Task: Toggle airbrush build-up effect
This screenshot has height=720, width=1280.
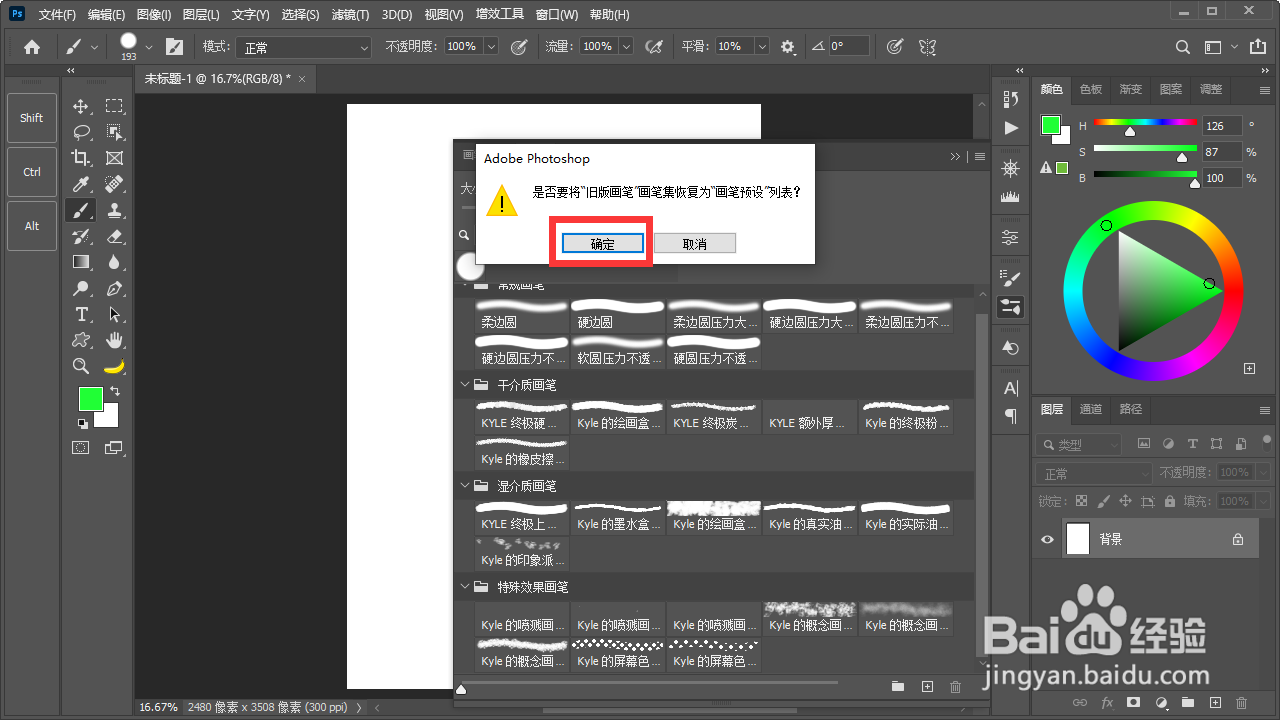Action: [655, 47]
